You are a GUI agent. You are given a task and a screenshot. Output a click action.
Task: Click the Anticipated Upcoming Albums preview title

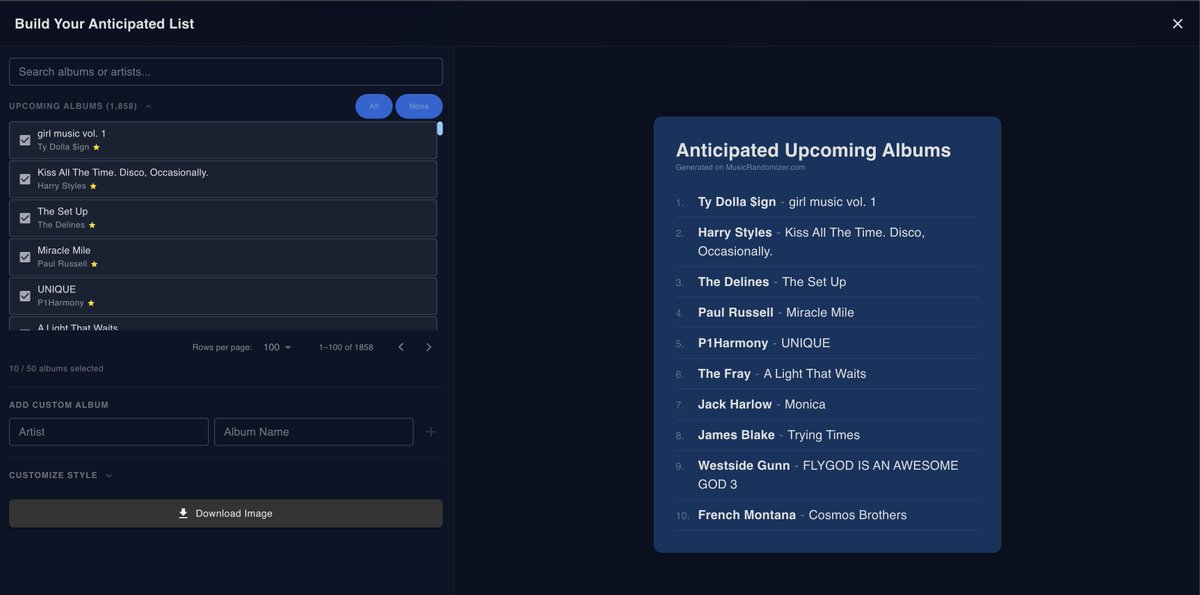pos(813,150)
